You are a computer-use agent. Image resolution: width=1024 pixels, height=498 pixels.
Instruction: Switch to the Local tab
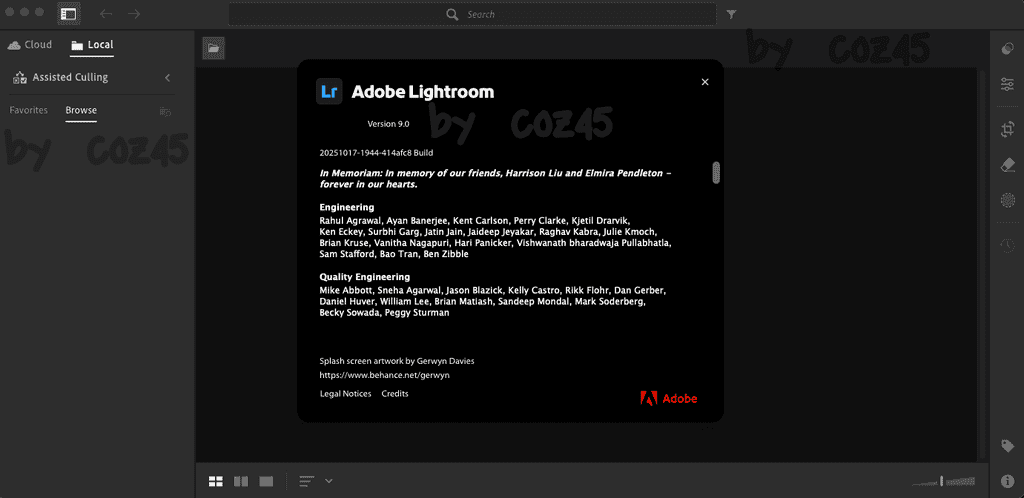point(92,44)
